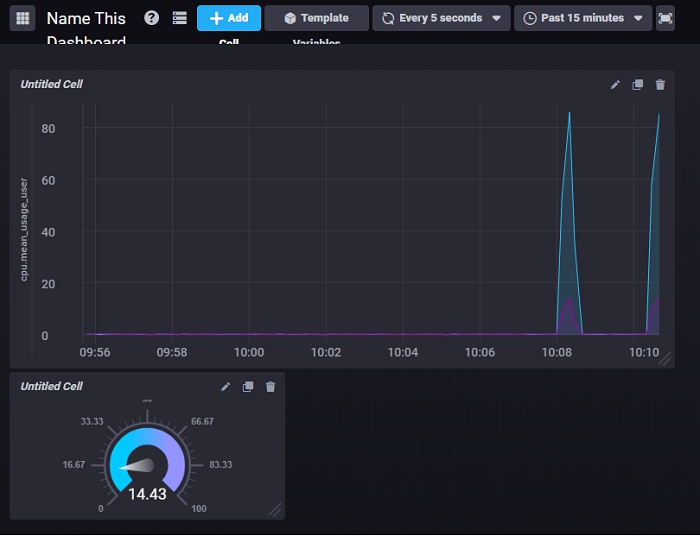This screenshot has width=700, height=536.
Task: Clone the line graph cell
Action: (638, 85)
